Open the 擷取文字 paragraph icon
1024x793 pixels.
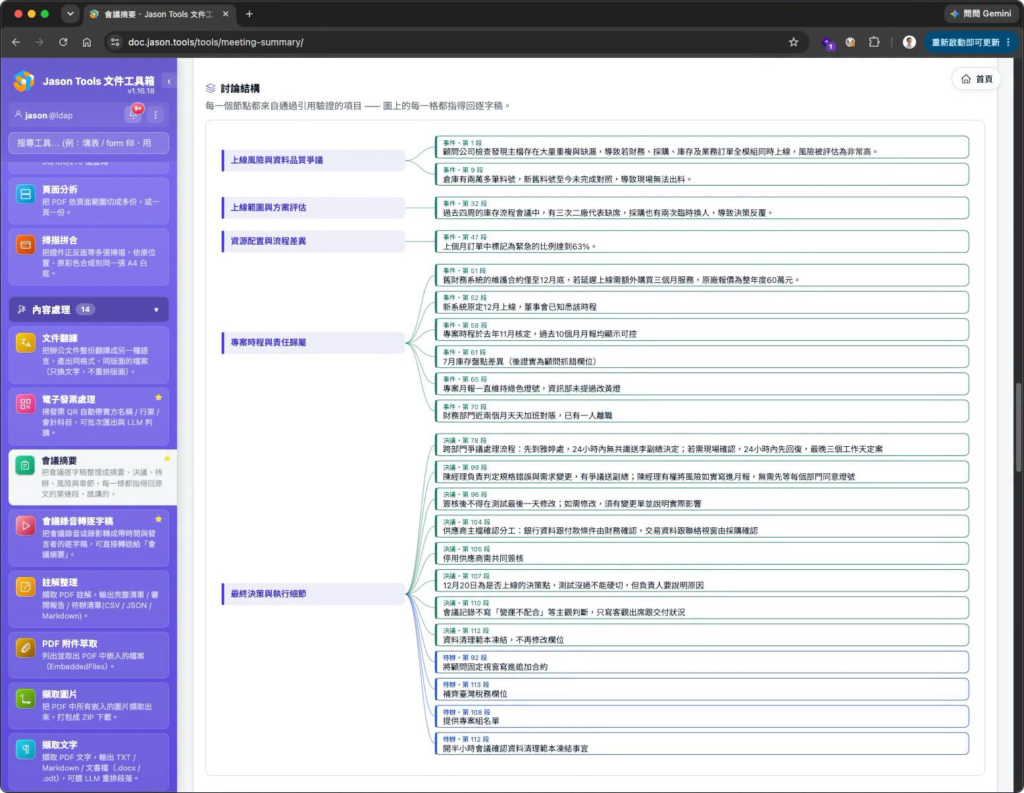(25, 749)
